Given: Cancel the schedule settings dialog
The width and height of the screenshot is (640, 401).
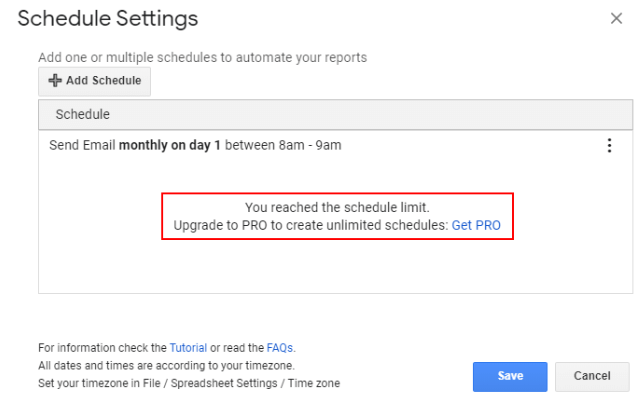Looking at the screenshot, I should click(x=590, y=375).
